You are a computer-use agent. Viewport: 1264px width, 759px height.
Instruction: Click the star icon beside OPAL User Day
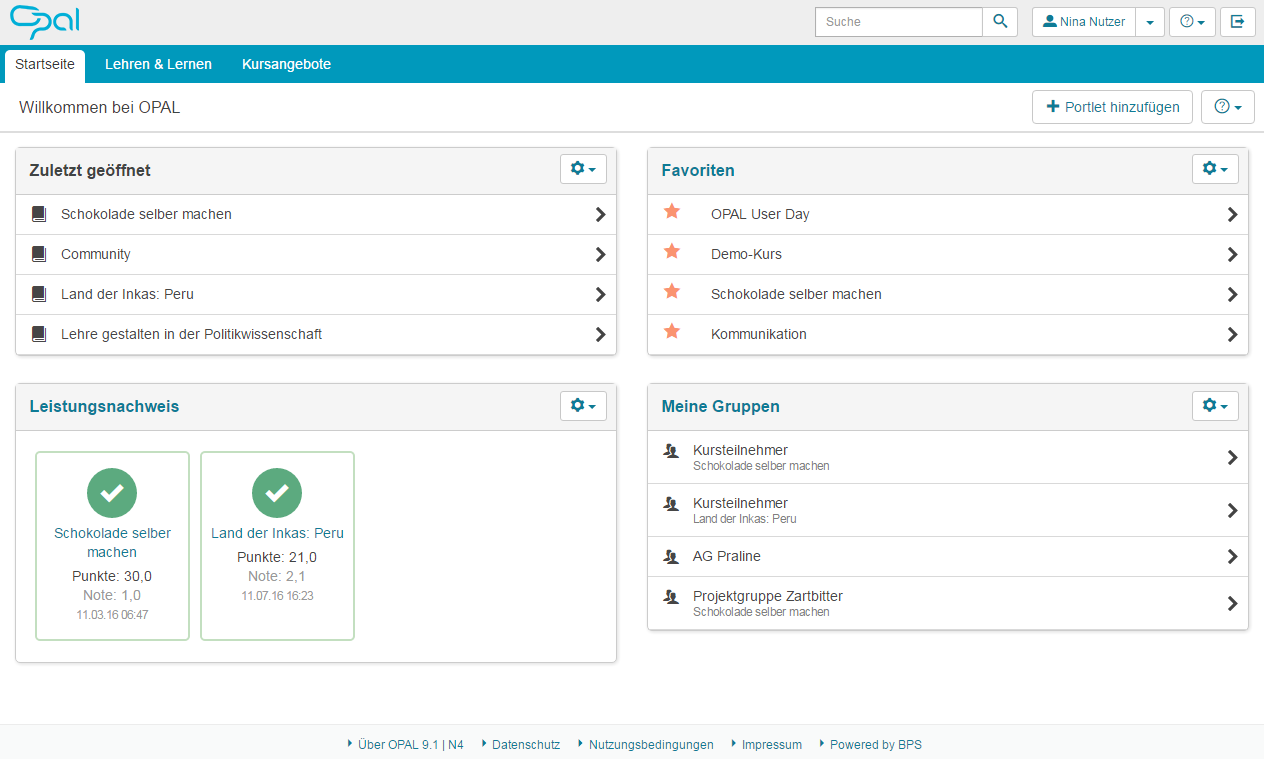click(672, 212)
